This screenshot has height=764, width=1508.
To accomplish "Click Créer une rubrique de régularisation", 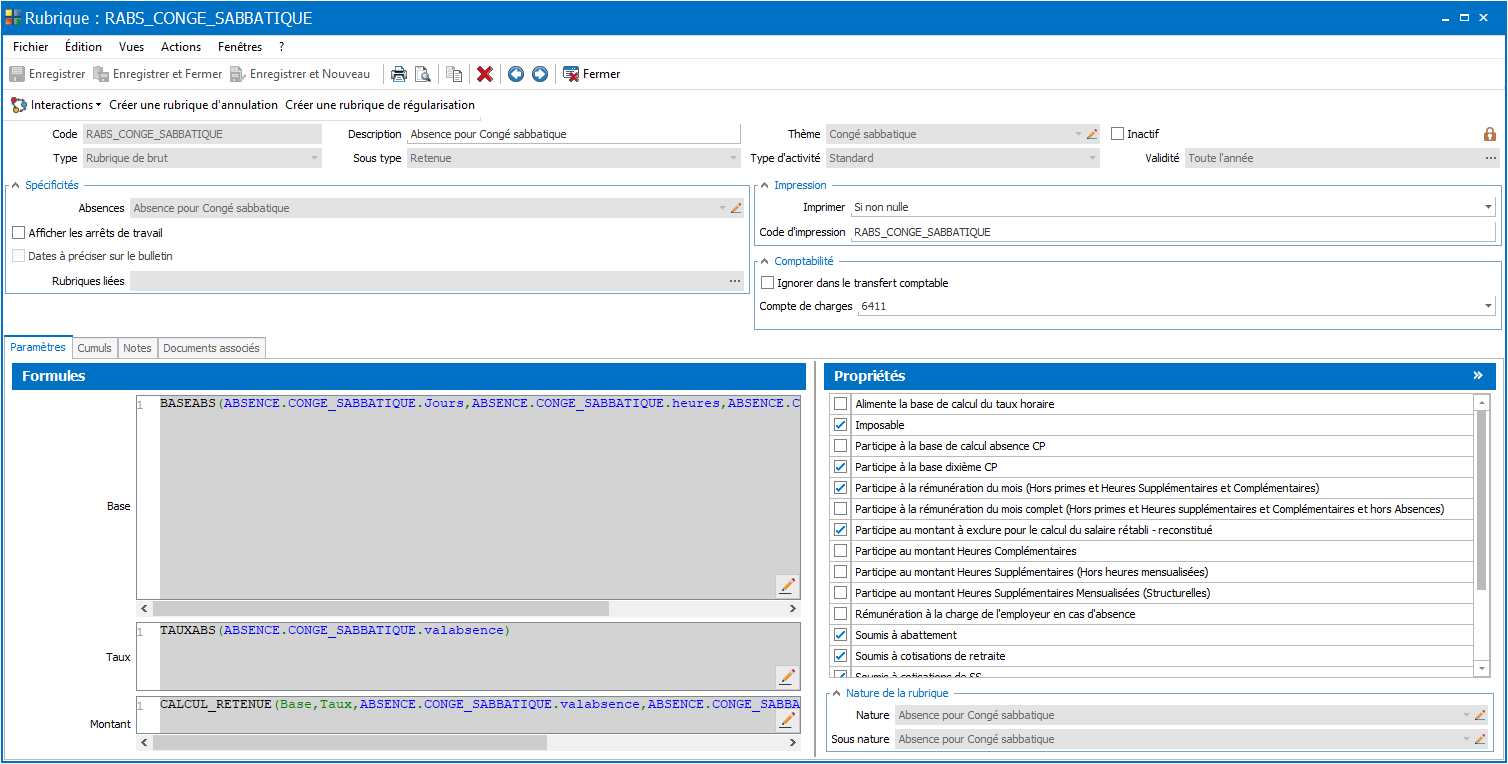I will point(380,105).
